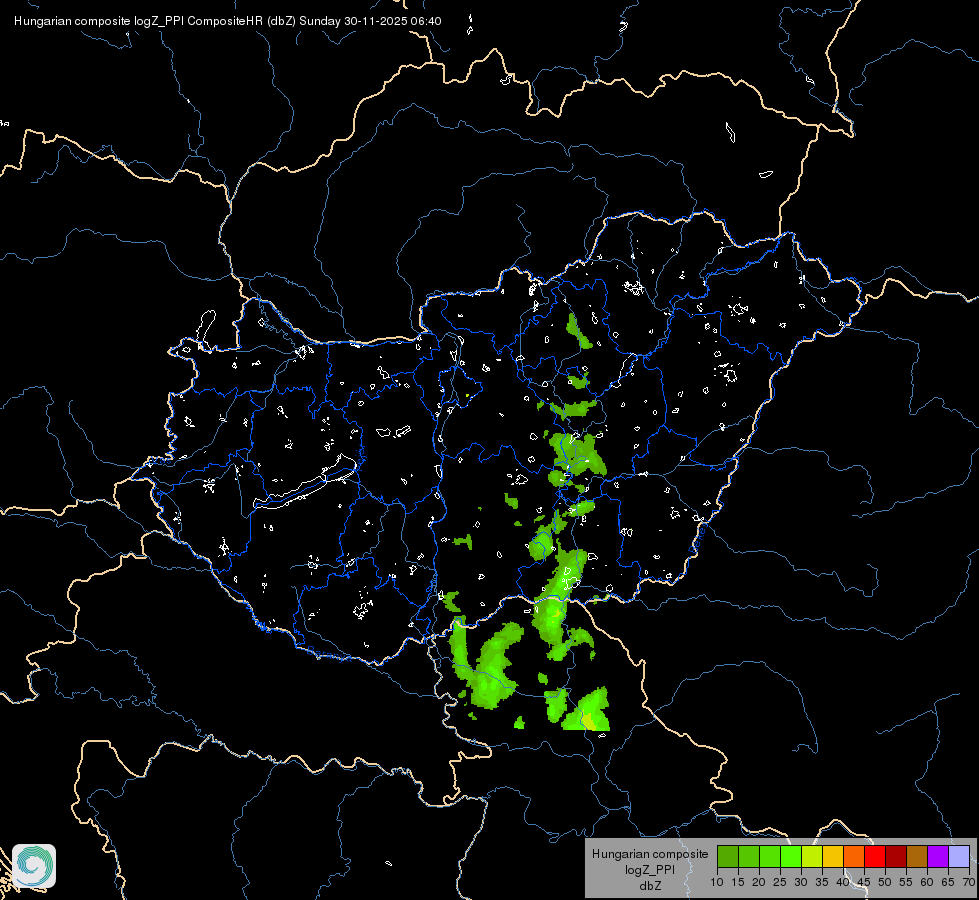Screen dimensions: 979x900
Task: Click the brown 55–60 dBZ legend swatch
Action: 917,856
